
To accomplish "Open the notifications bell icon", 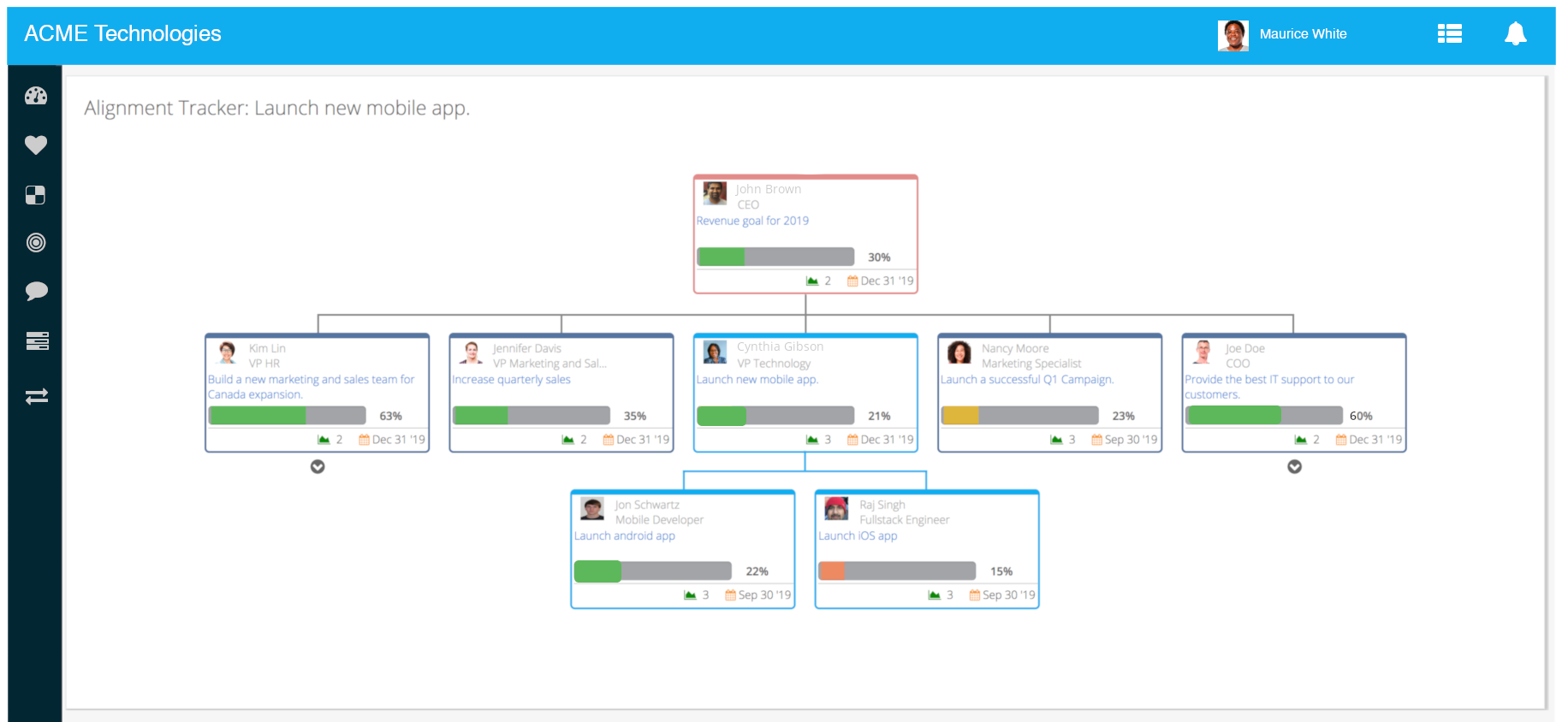I will pyautogui.click(x=1516, y=33).
